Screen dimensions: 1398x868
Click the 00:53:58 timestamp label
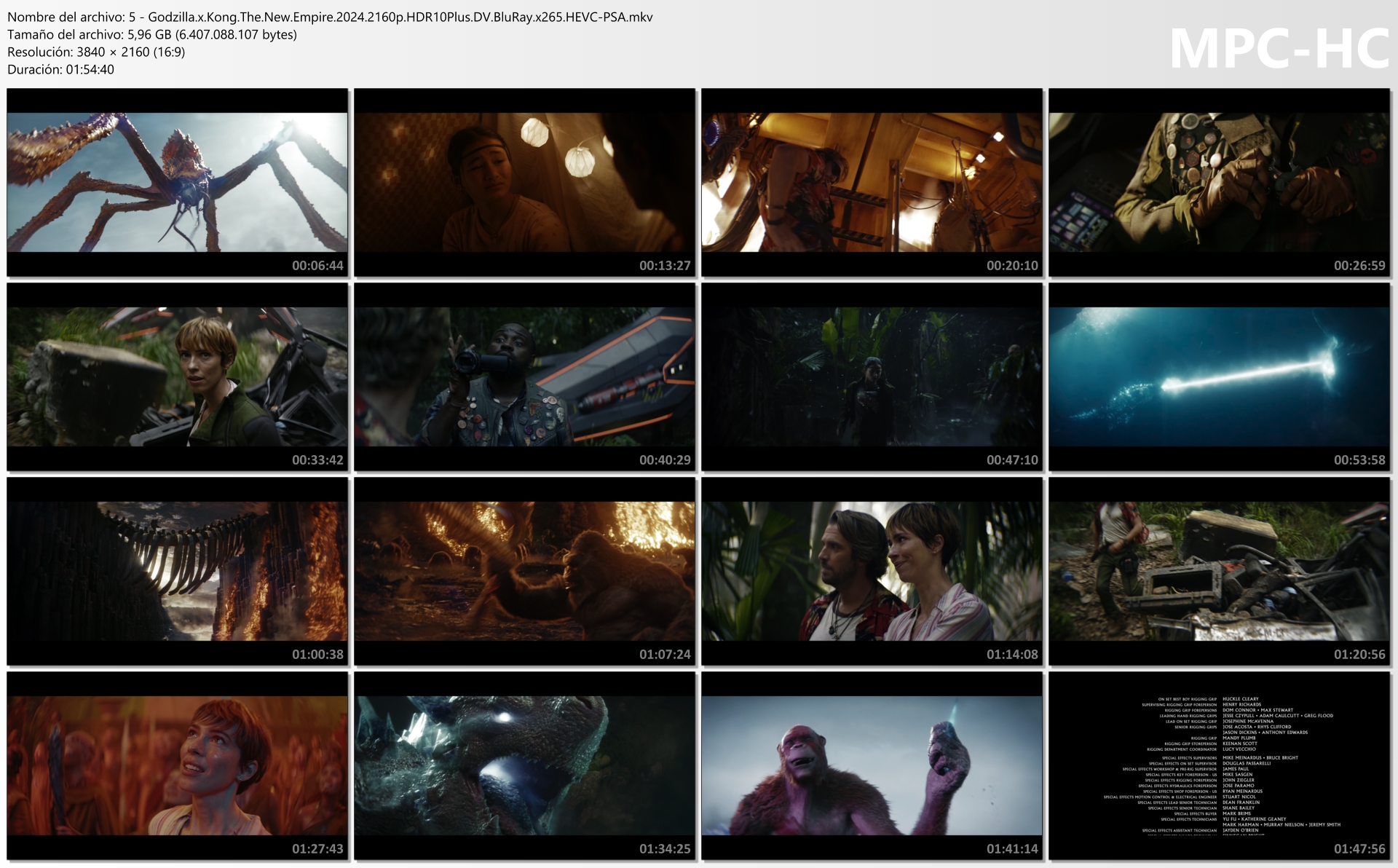coord(1359,460)
